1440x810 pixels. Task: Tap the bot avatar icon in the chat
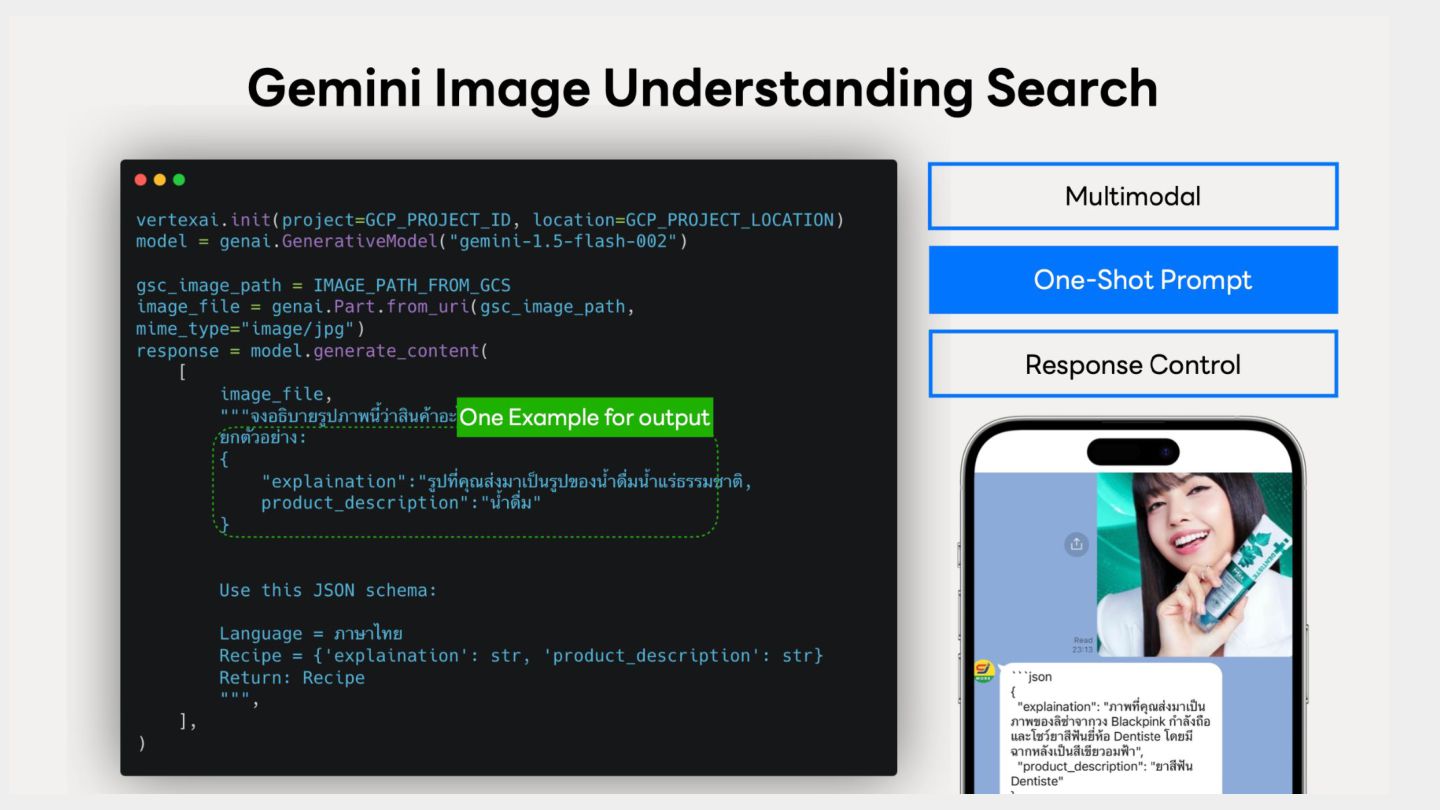[985, 672]
